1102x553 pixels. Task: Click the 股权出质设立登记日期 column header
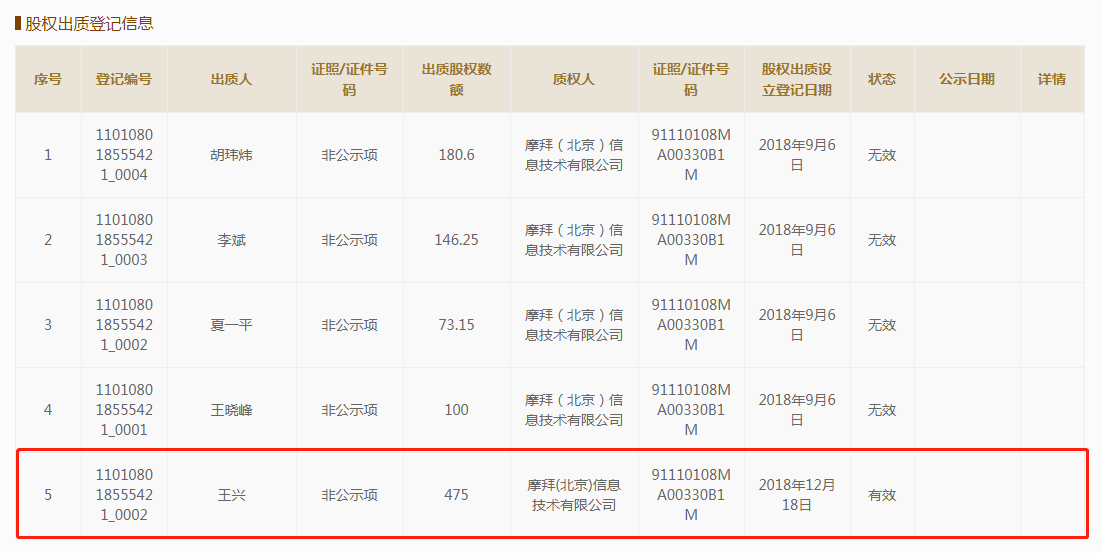[x=796, y=79]
